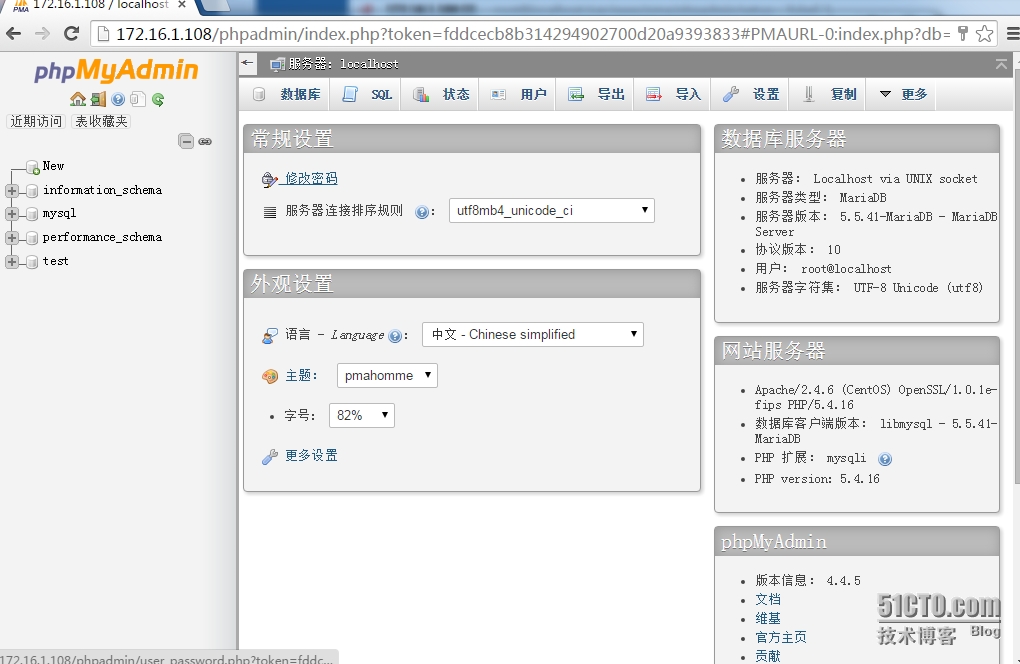Click the wrench icon for more settings
Screen dimensions: 1020x664
coord(270,457)
